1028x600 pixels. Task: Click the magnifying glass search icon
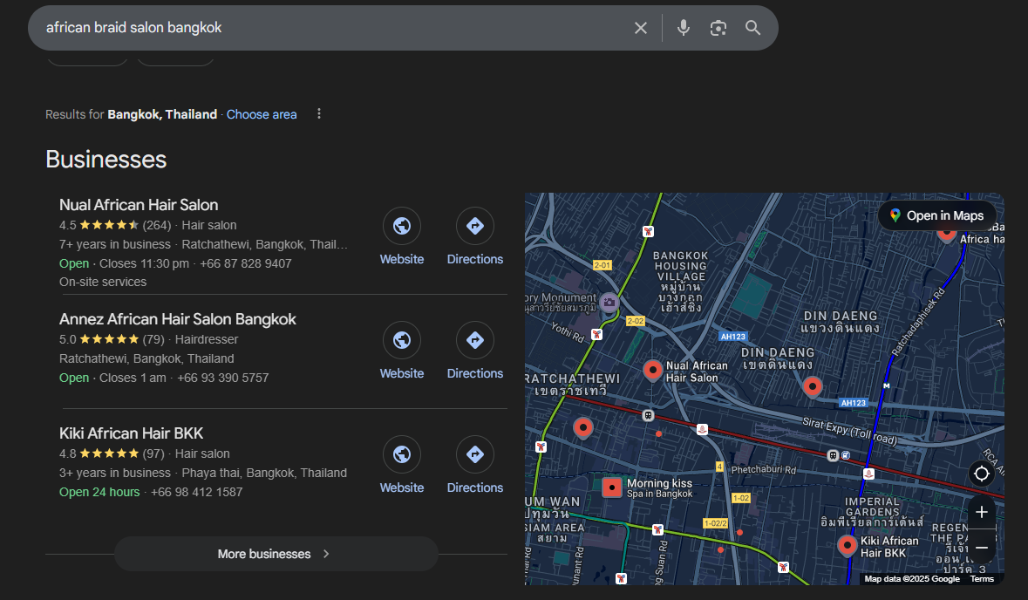tap(753, 28)
